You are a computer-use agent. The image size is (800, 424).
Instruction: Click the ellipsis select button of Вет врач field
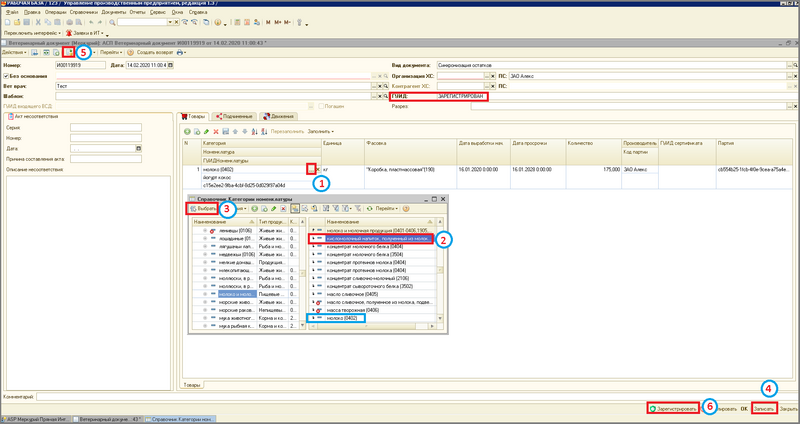point(373,86)
